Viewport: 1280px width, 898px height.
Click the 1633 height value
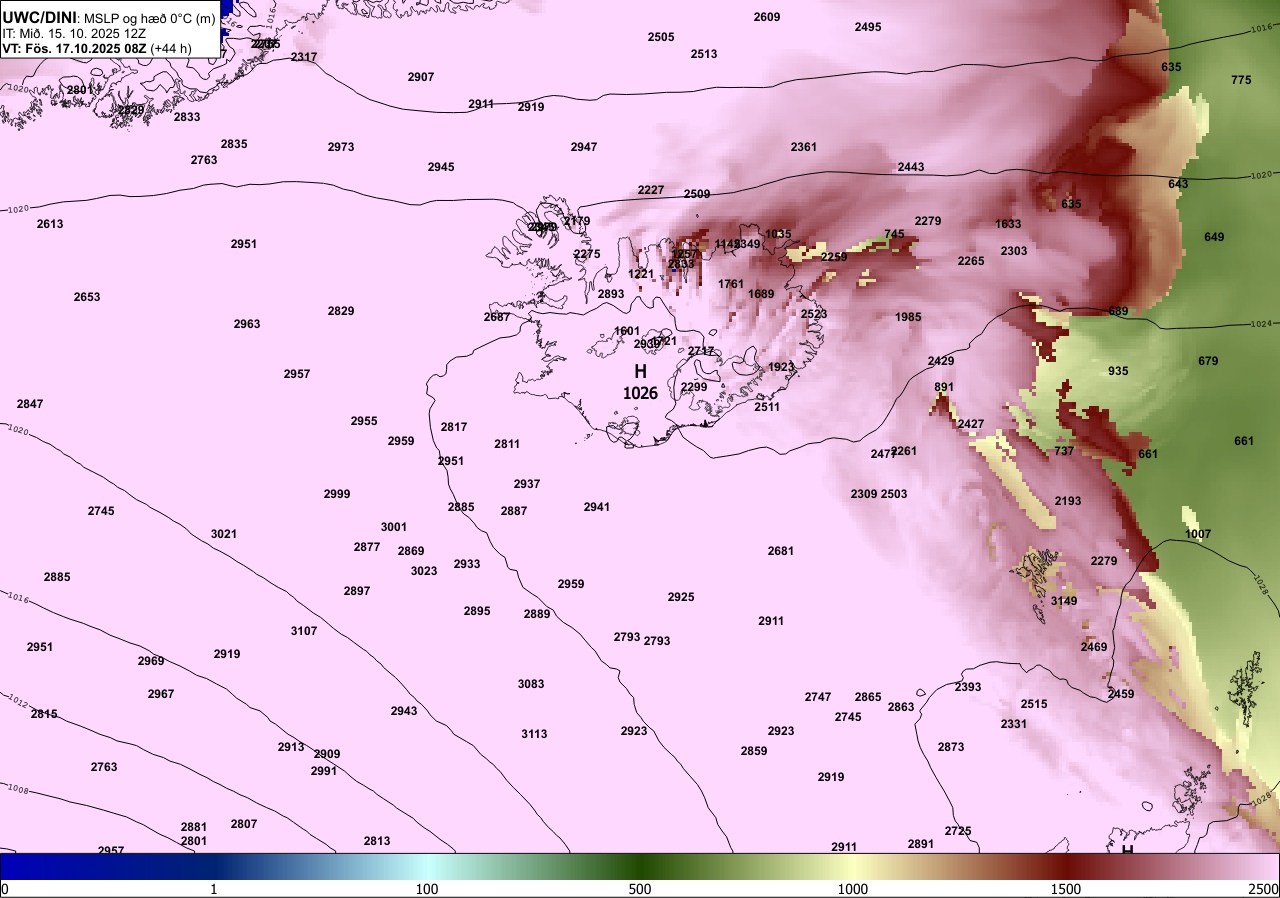[1008, 224]
